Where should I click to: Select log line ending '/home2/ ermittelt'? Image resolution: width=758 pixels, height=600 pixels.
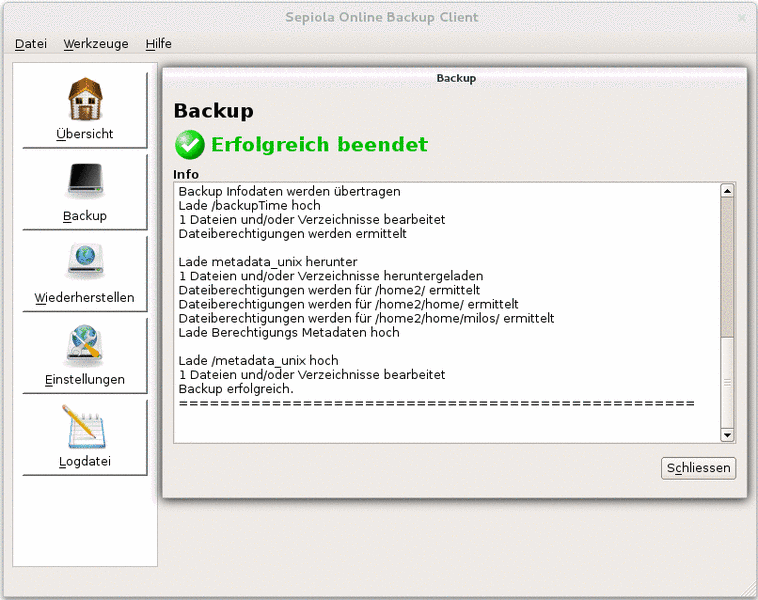click(329, 290)
